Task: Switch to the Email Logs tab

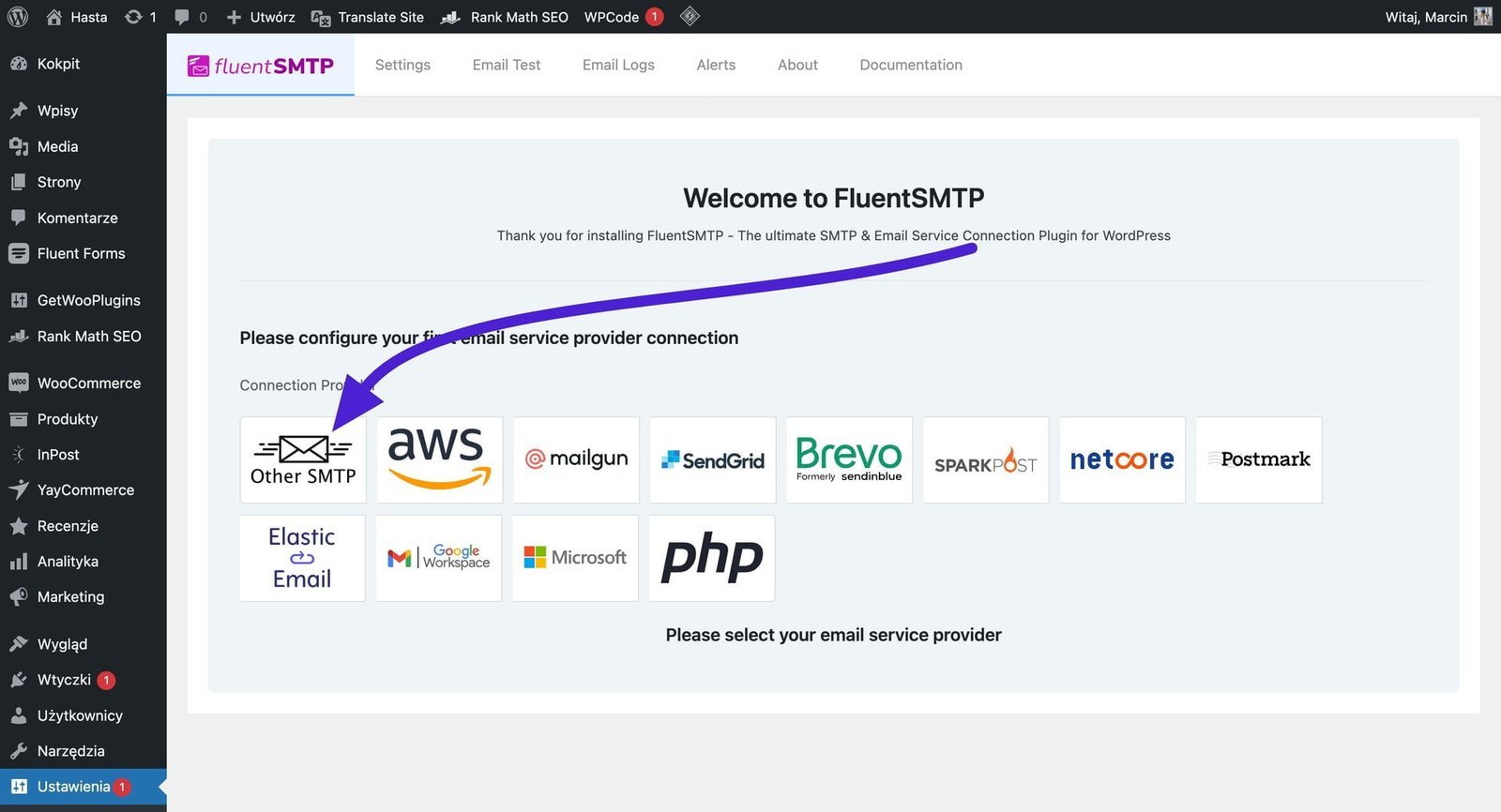Action: [618, 65]
